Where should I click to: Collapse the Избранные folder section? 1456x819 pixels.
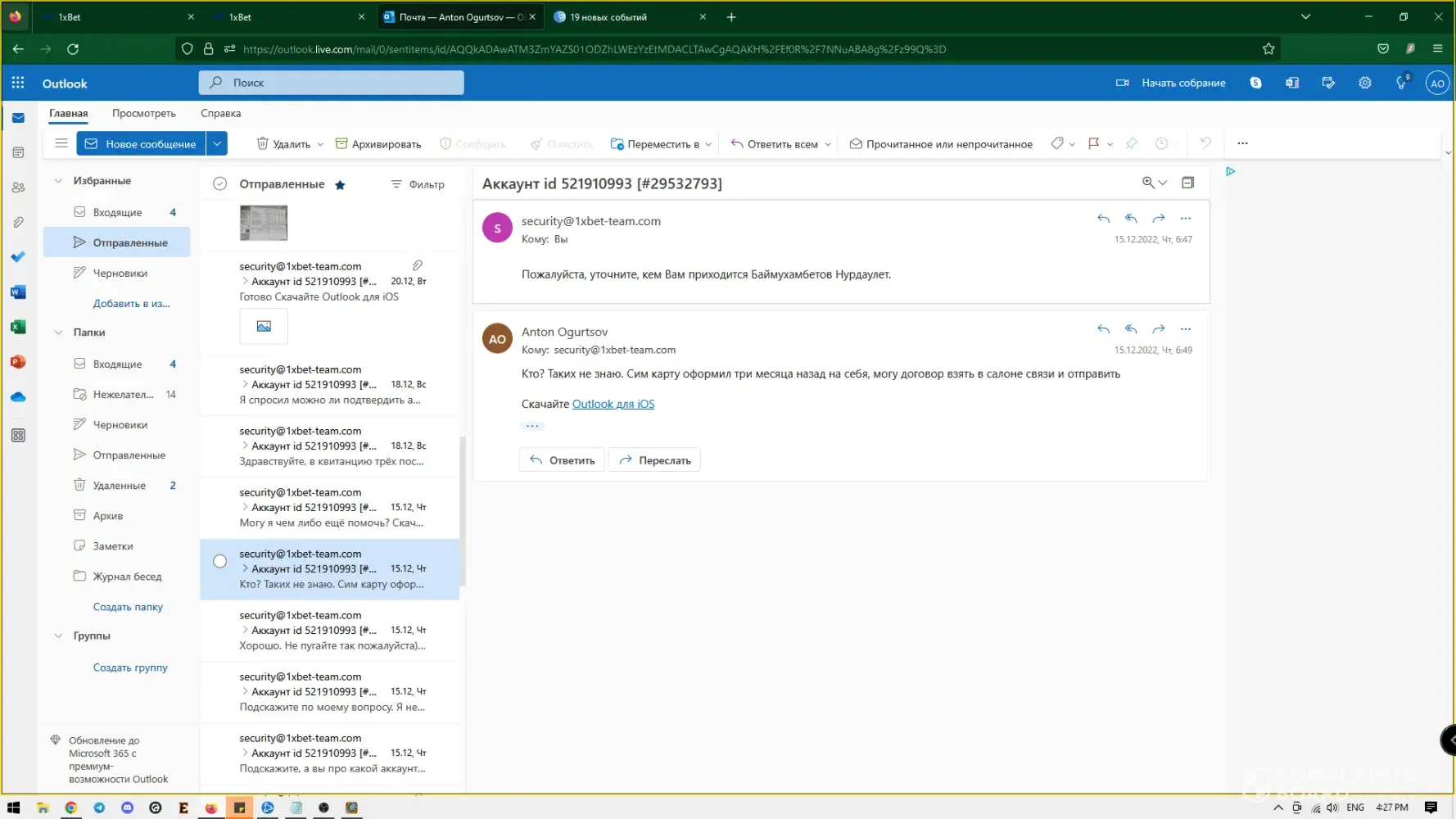pos(58,181)
